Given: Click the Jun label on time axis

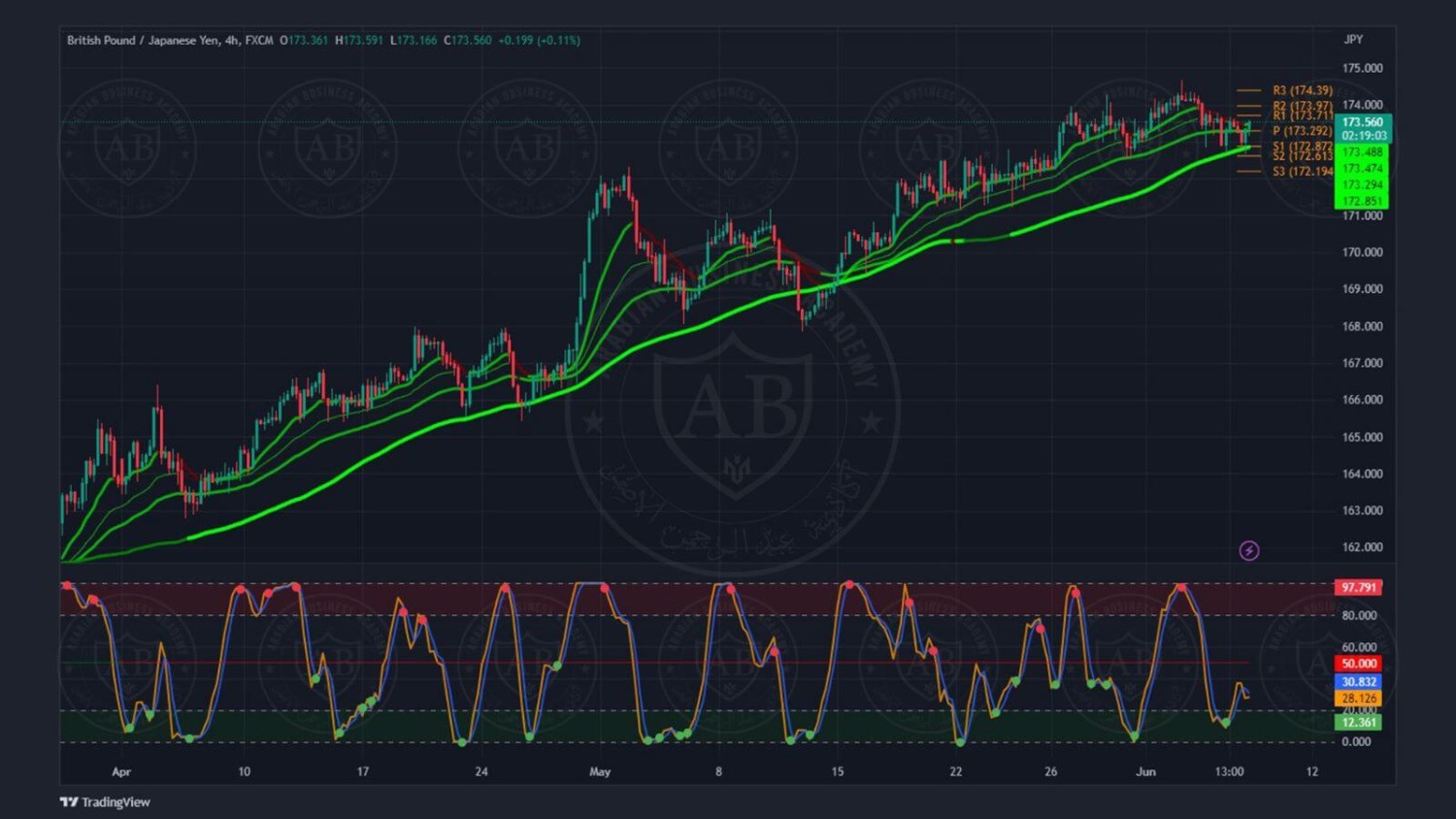Looking at the screenshot, I should tap(1146, 772).
